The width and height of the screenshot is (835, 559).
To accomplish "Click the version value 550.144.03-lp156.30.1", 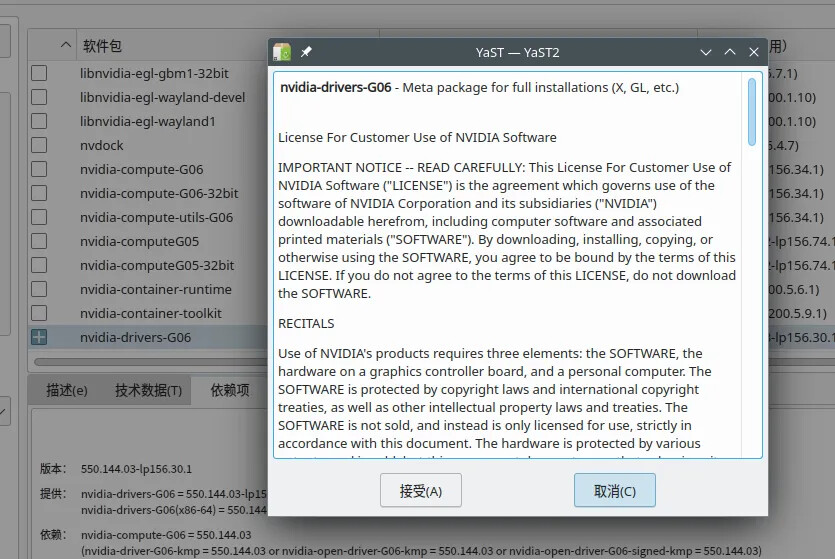I will tap(136, 469).
